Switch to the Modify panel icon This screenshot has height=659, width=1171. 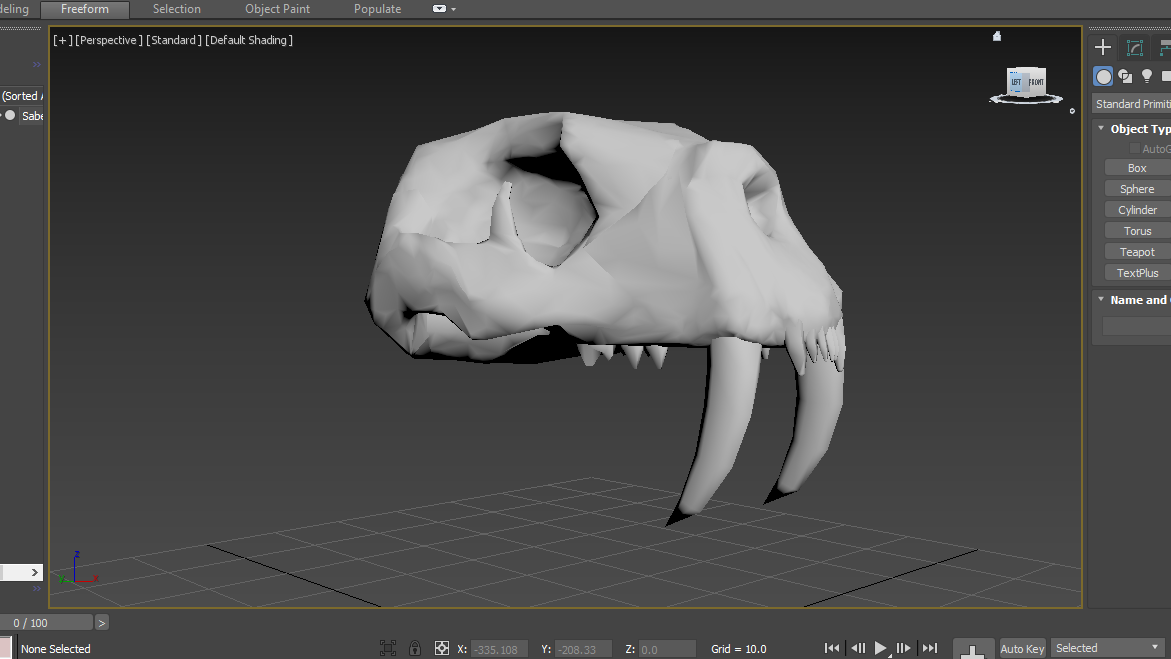pos(1135,47)
